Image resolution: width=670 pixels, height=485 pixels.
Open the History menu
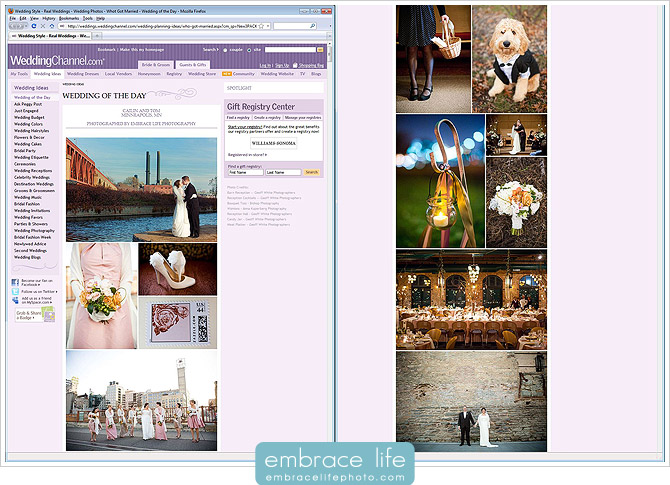(49, 18)
